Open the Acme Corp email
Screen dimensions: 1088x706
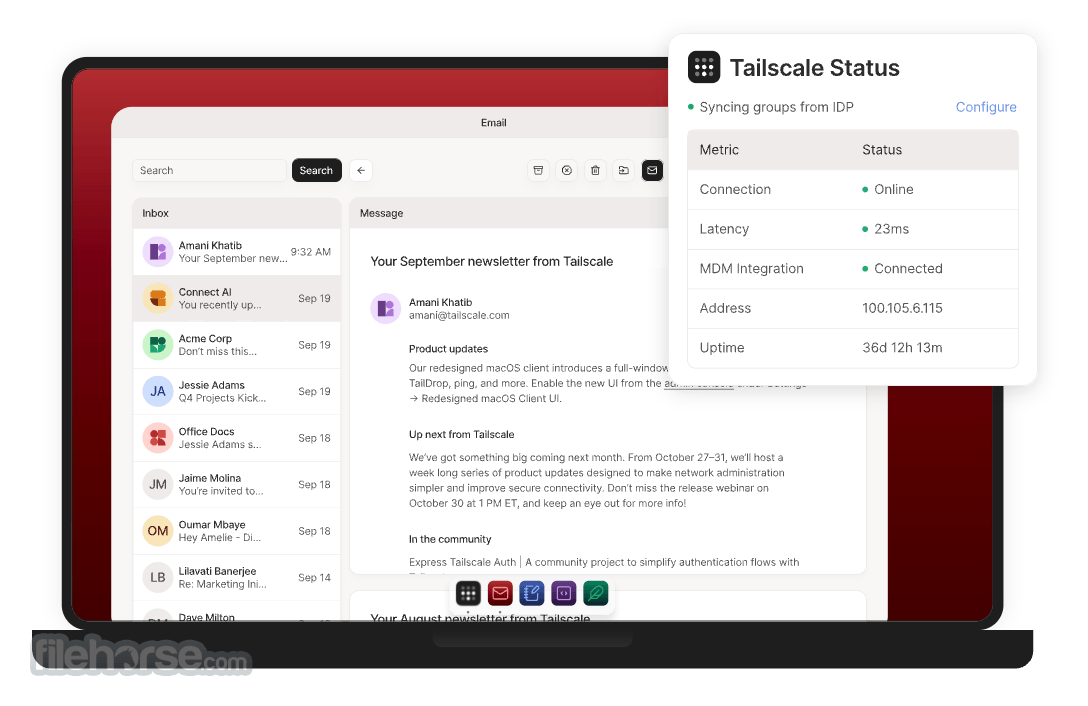point(237,344)
